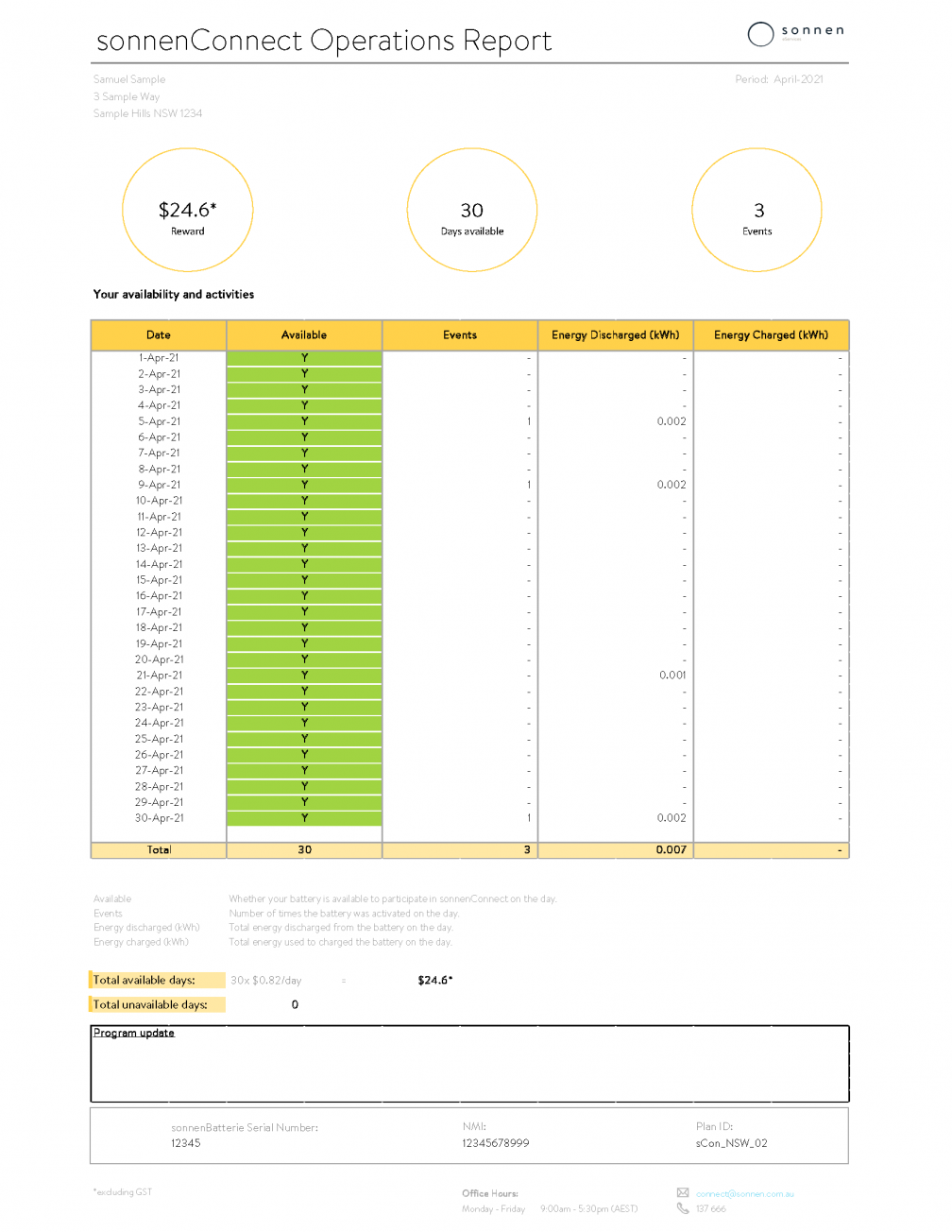The image size is (952, 1232).
Task: Open the connect@sonnen.com.au email link
Action: point(745,1193)
